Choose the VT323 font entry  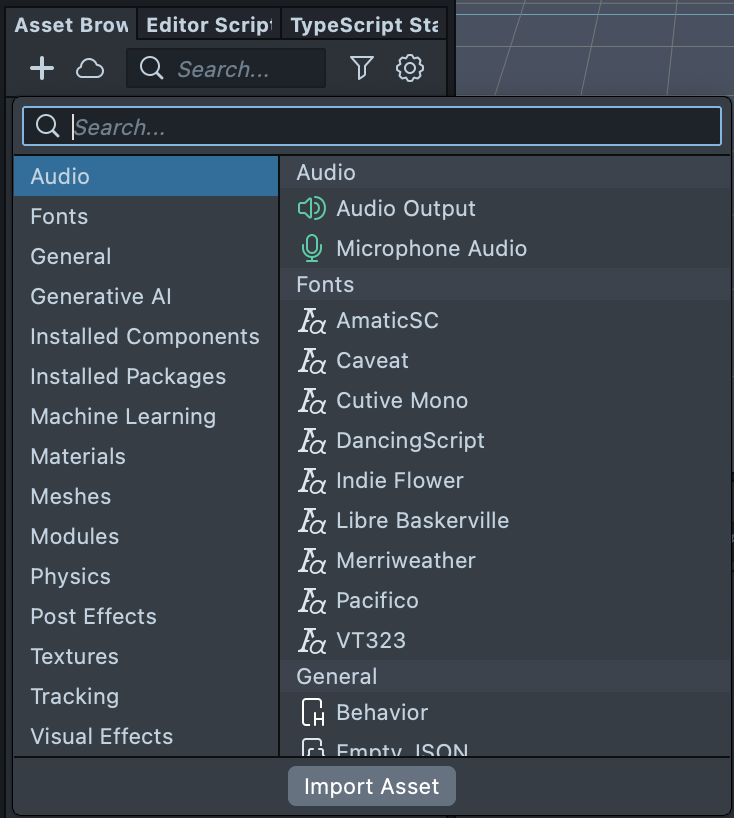coord(371,640)
